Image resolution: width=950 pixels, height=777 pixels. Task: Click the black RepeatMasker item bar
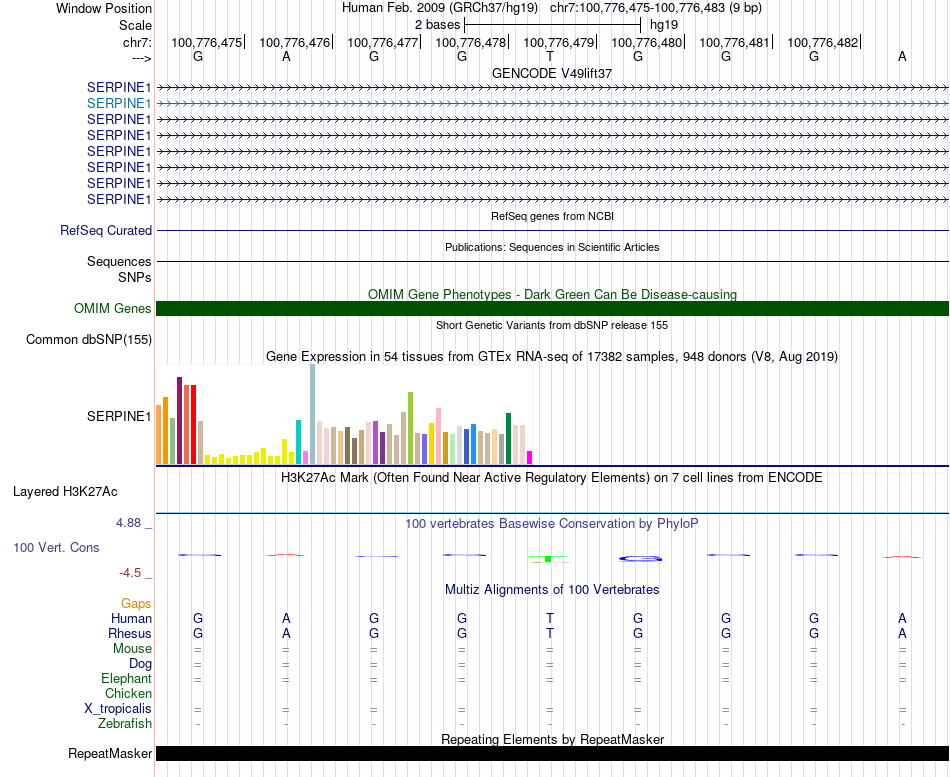tap(552, 753)
